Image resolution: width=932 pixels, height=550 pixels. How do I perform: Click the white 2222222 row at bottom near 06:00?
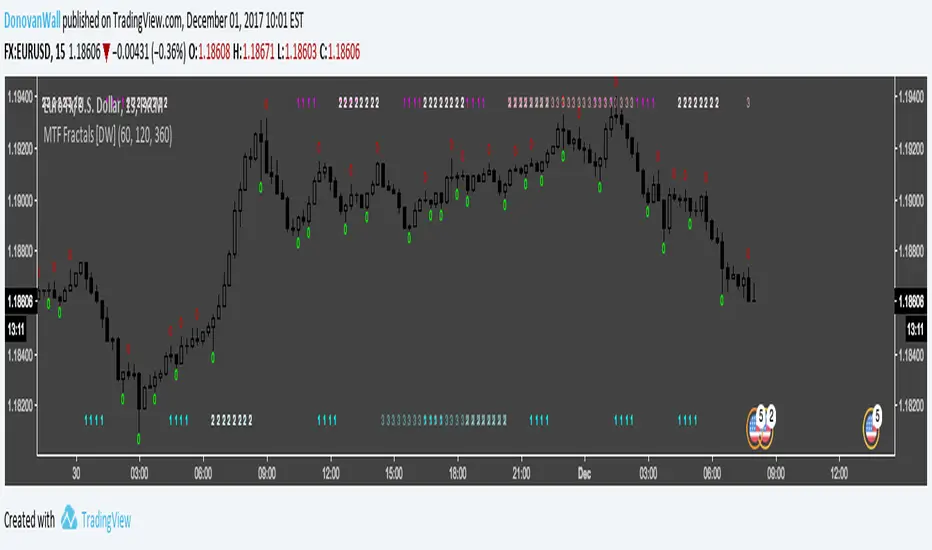pyautogui.click(x=232, y=421)
